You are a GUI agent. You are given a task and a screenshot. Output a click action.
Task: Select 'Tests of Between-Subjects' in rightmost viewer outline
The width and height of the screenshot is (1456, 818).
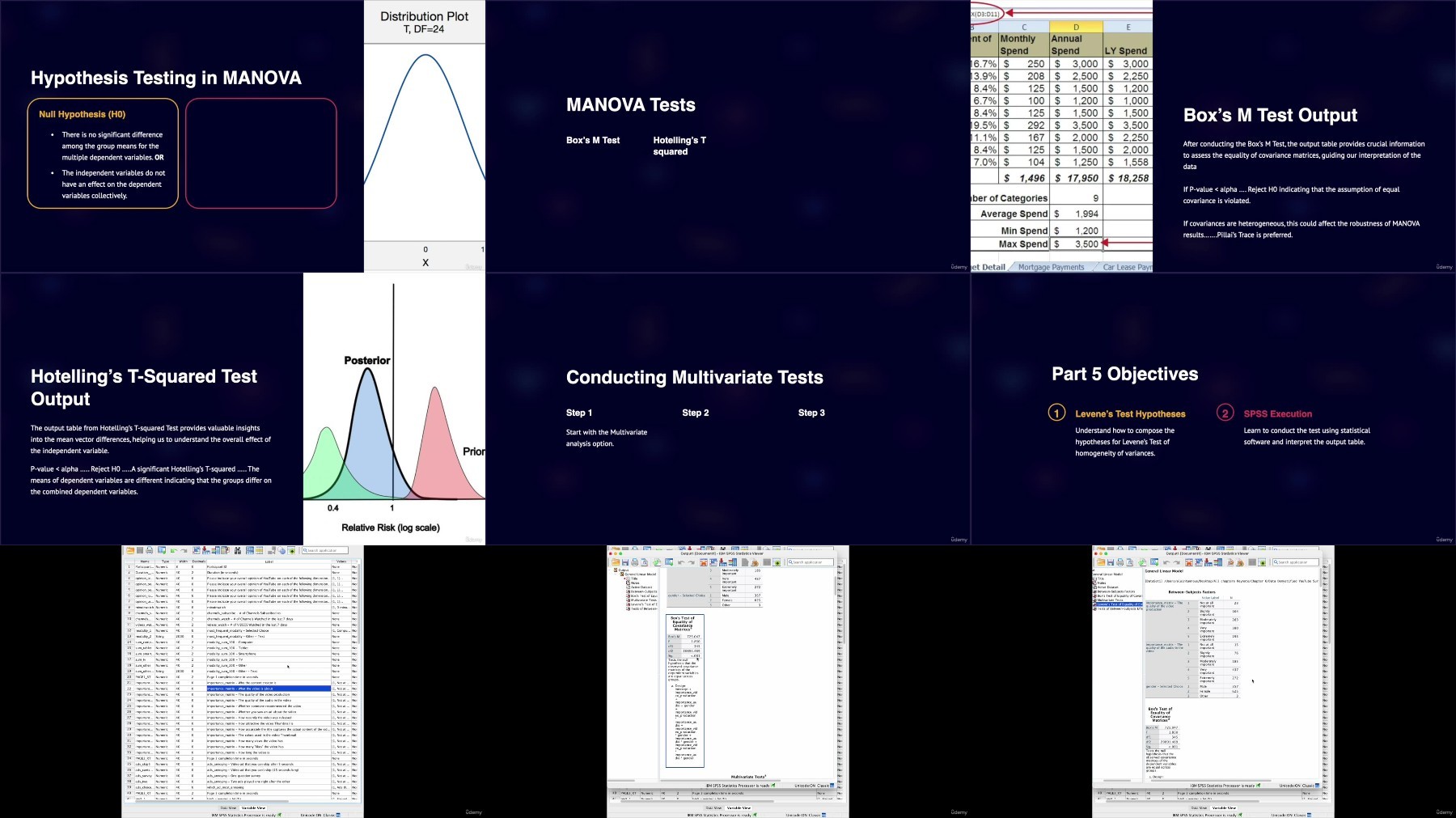1118,608
